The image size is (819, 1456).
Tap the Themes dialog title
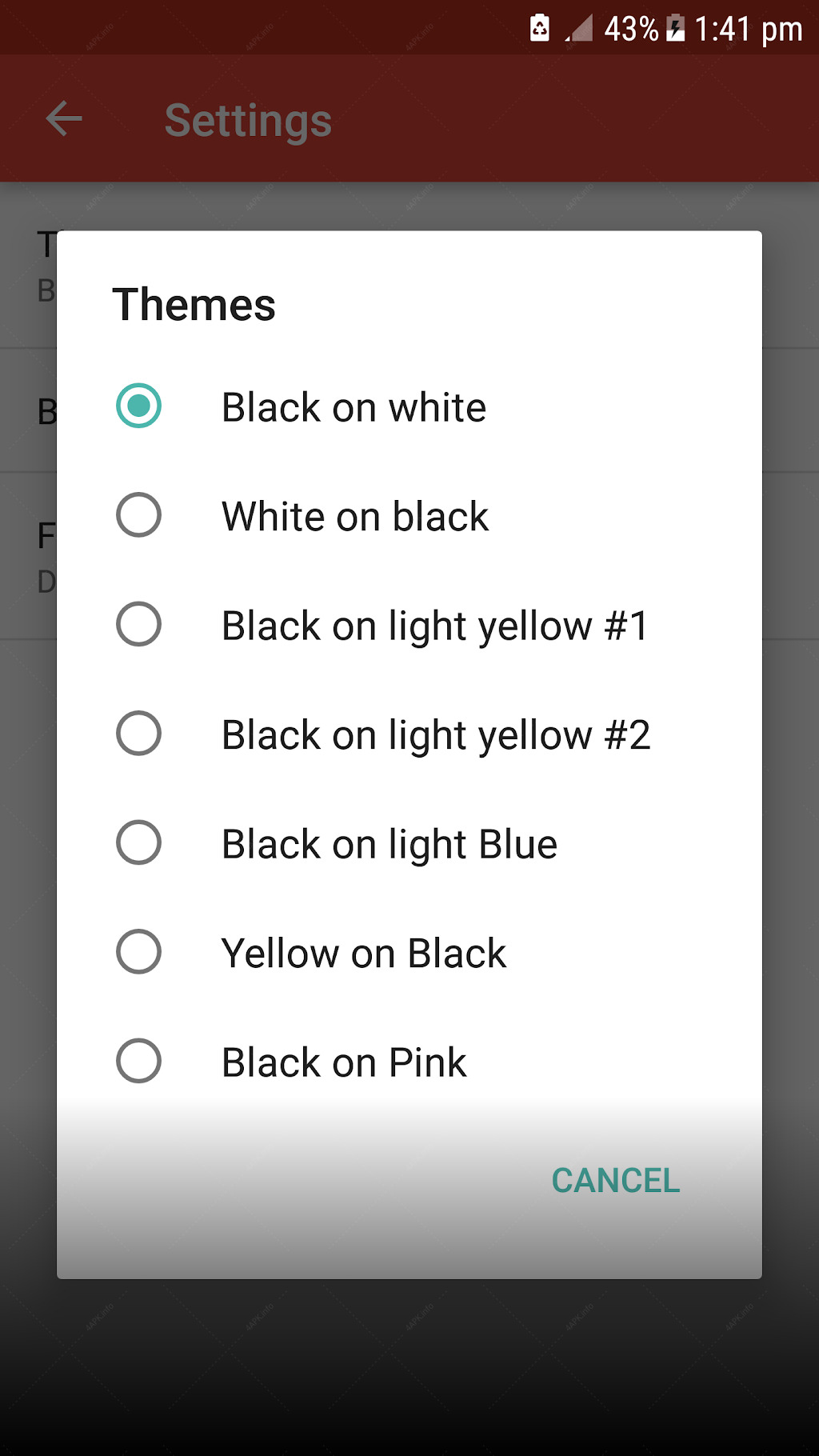tap(194, 305)
